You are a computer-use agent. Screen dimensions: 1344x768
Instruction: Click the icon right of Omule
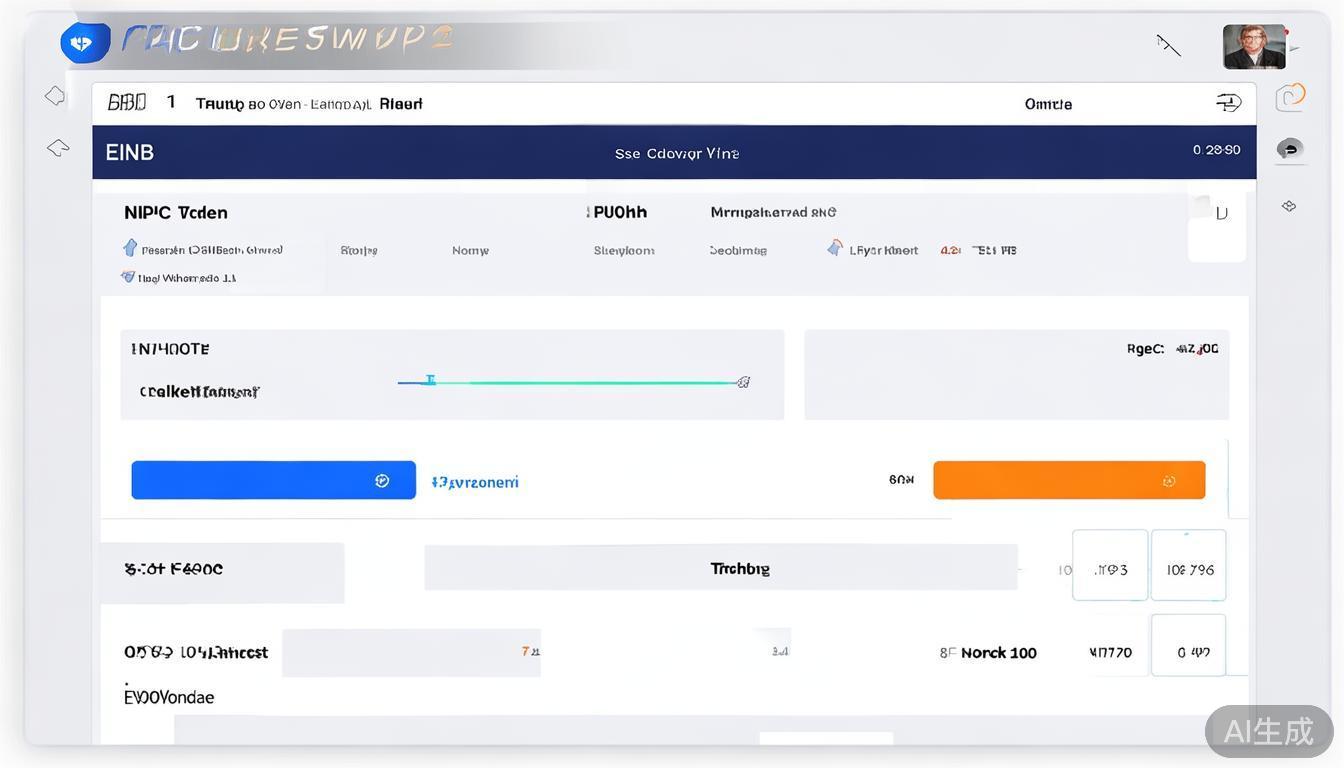pyautogui.click(x=1228, y=103)
